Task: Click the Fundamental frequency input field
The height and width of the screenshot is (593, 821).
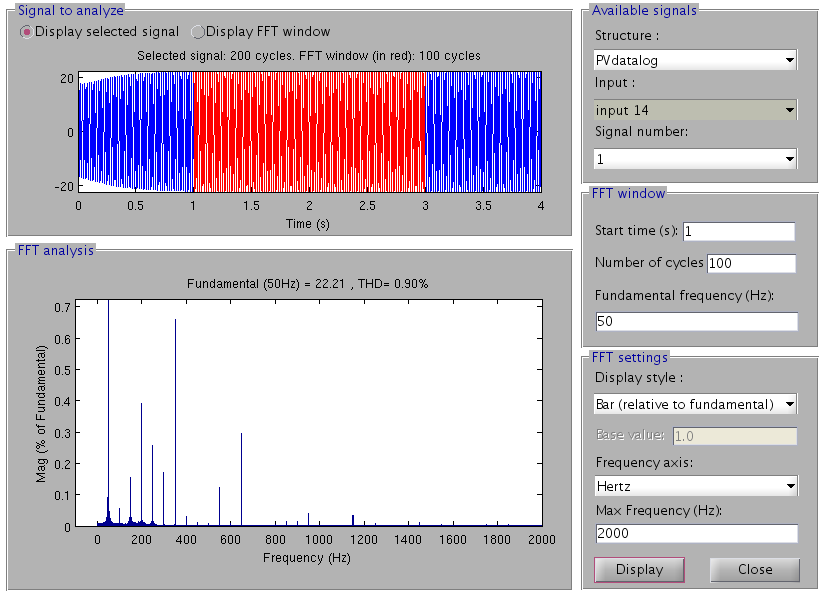Action: tap(696, 321)
